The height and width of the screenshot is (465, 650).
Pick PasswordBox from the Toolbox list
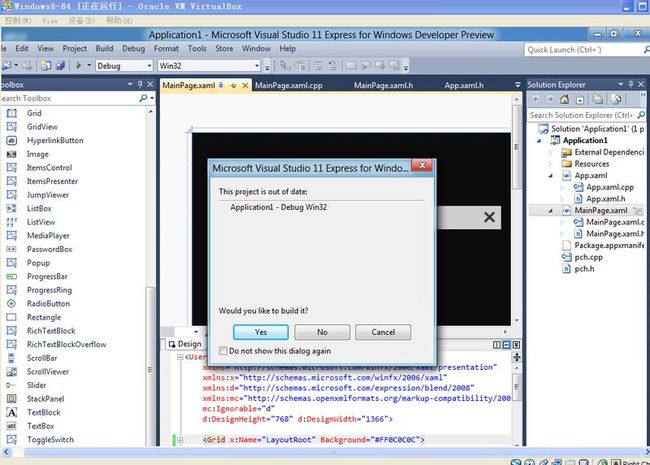click(x=49, y=249)
